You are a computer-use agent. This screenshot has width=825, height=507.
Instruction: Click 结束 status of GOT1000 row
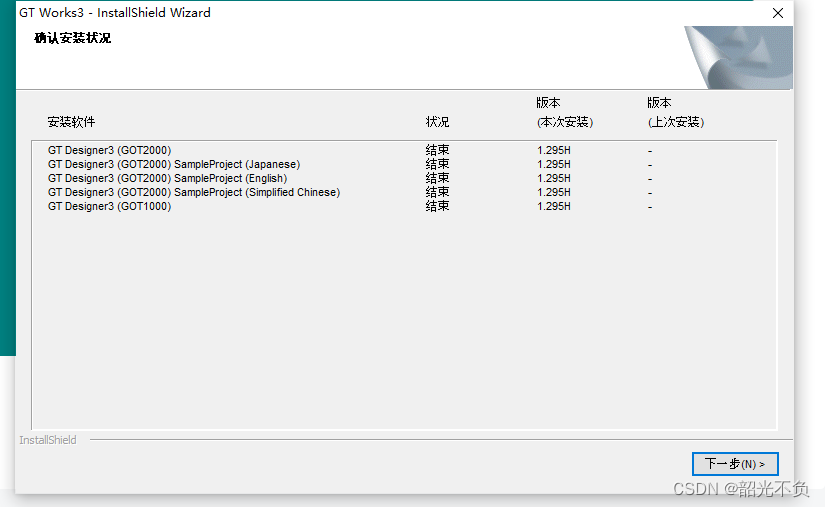(437, 206)
